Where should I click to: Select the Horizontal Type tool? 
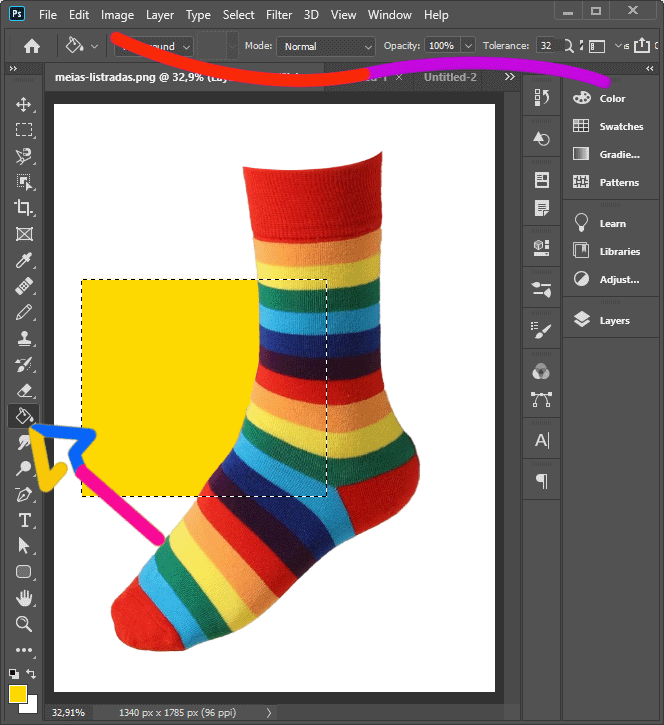(x=24, y=520)
